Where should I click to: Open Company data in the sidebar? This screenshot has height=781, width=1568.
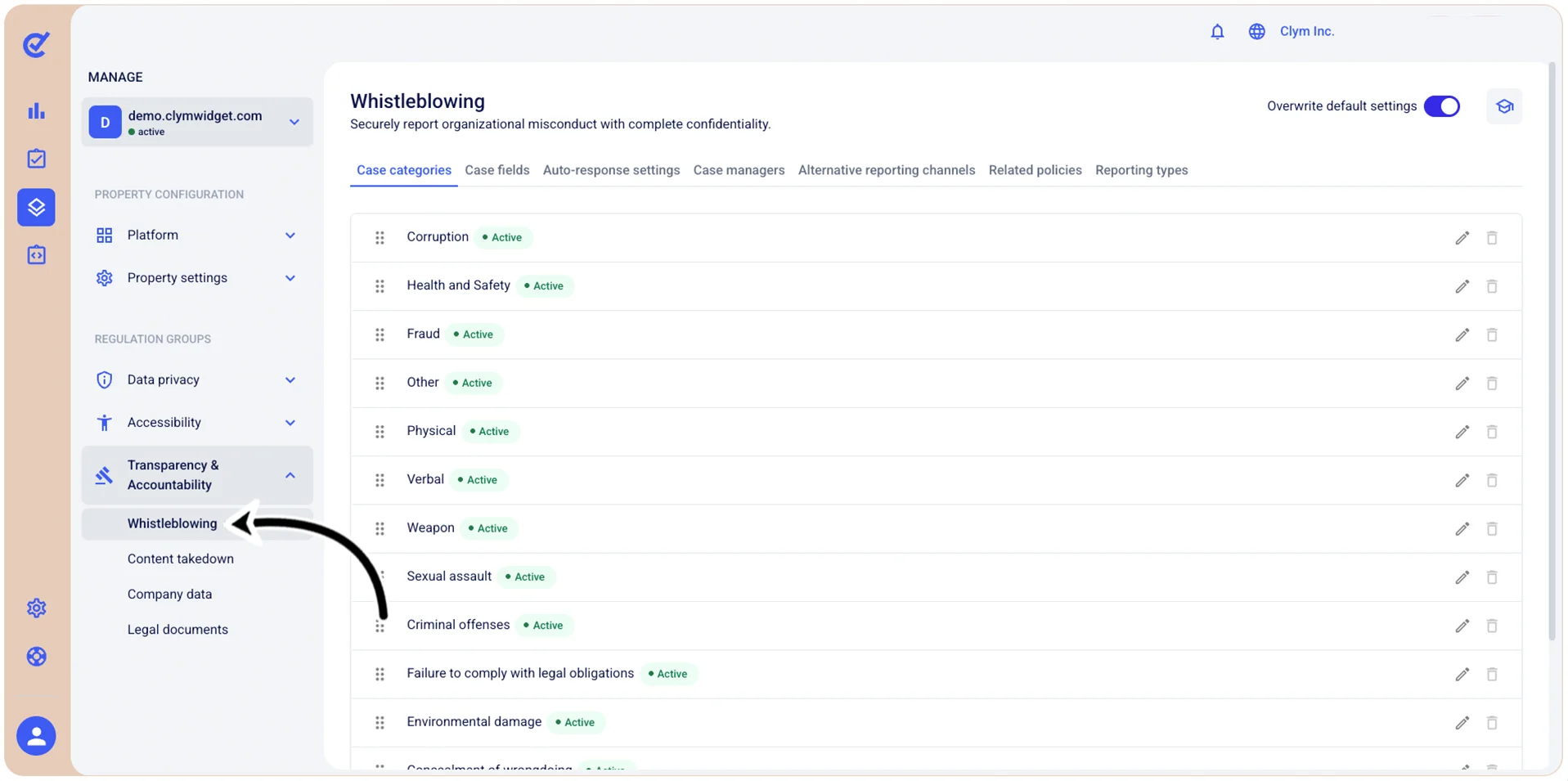pos(169,594)
